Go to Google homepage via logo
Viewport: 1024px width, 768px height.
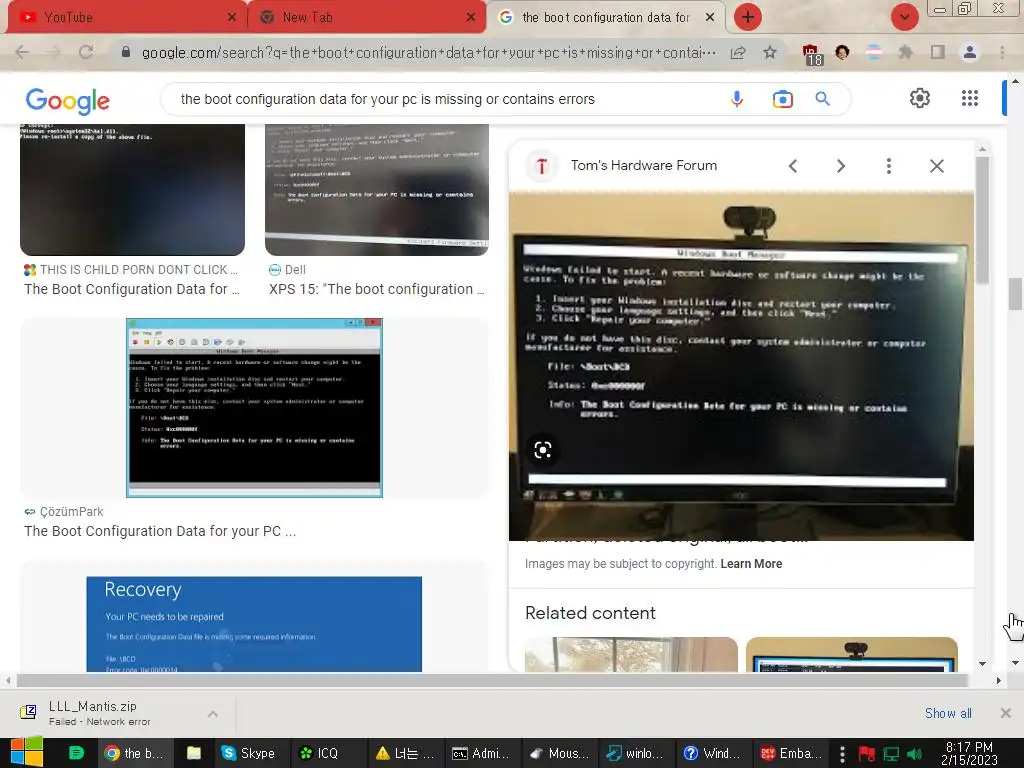tap(68, 101)
